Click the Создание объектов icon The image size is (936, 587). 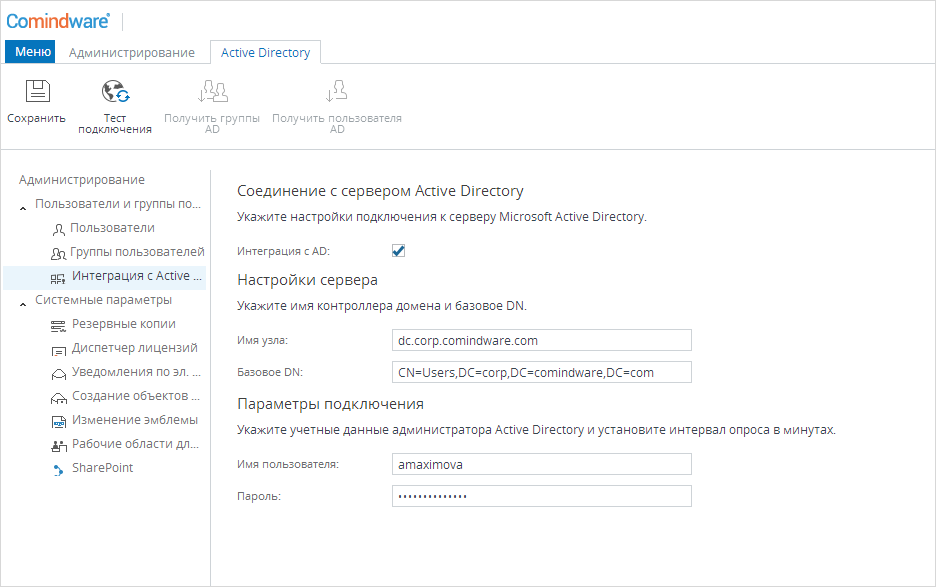coord(58,398)
